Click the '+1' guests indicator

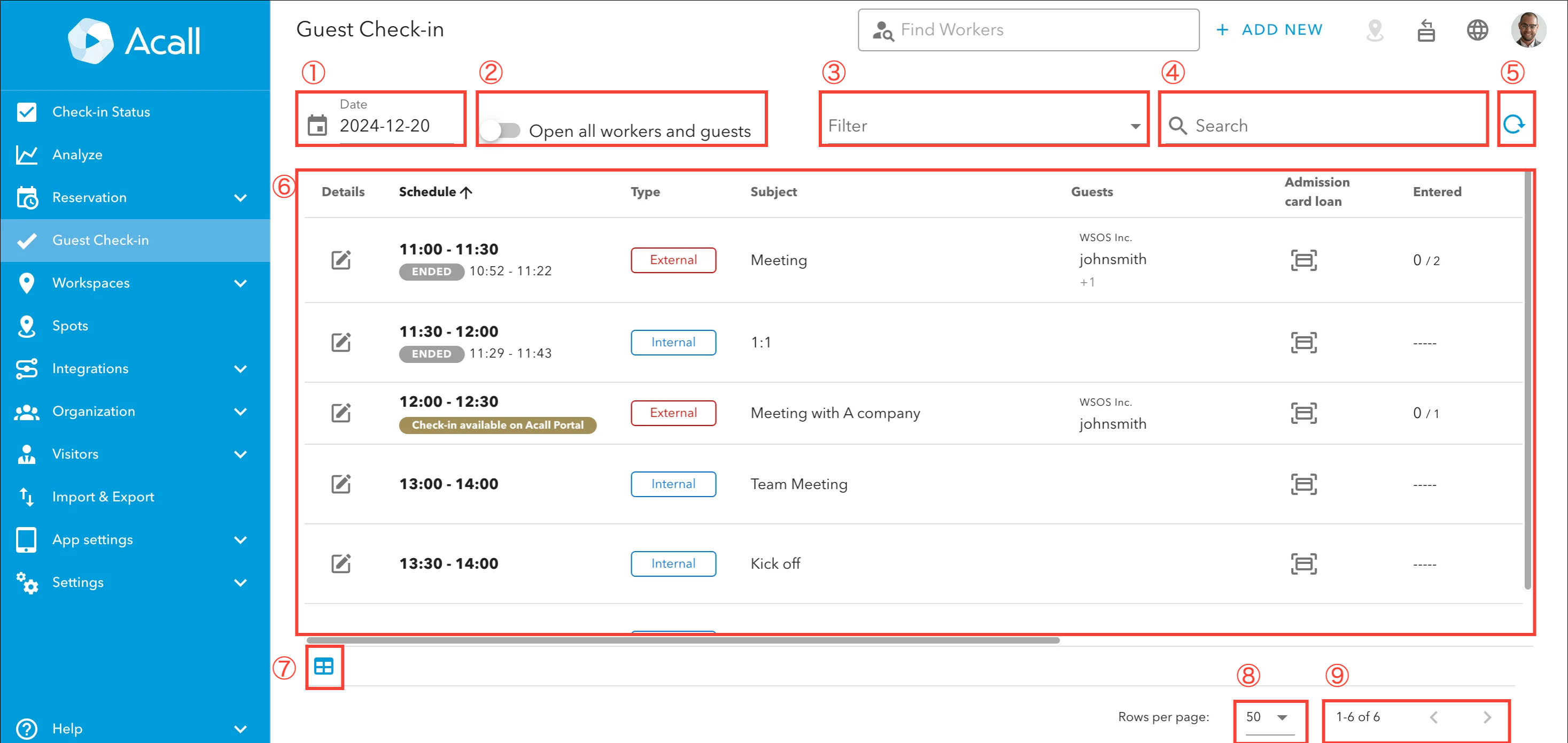point(1087,282)
